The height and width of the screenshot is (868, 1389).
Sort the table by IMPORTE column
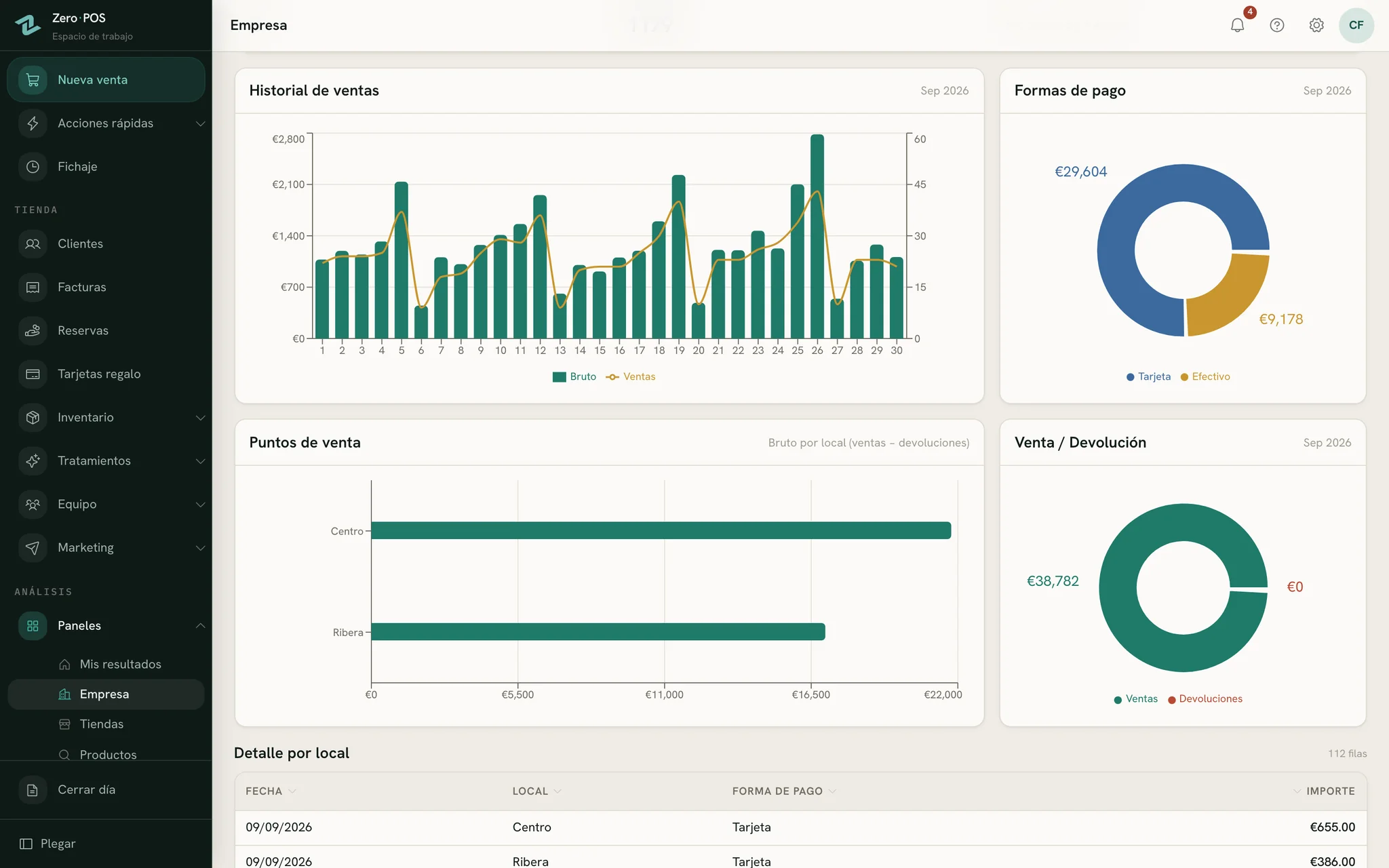click(1323, 791)
